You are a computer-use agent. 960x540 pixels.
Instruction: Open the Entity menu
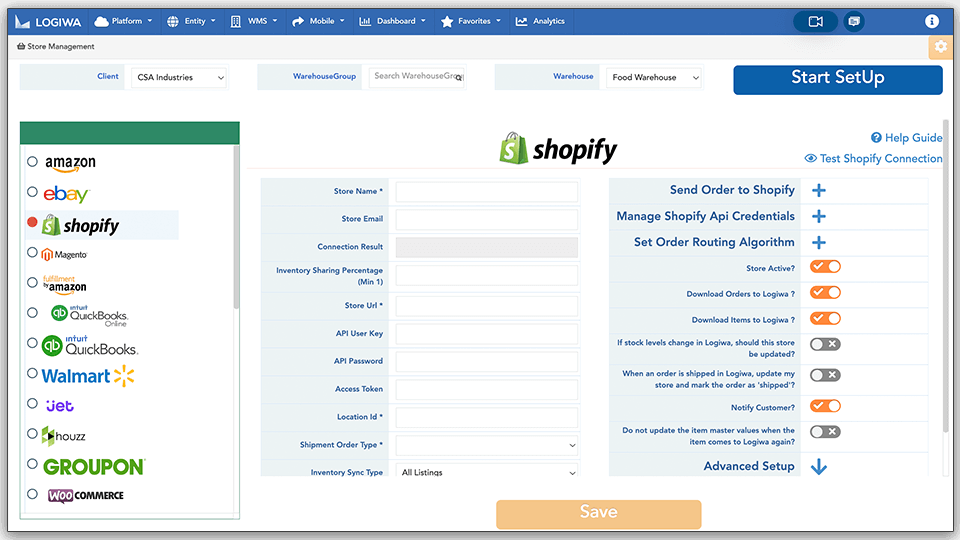point(191,21)
